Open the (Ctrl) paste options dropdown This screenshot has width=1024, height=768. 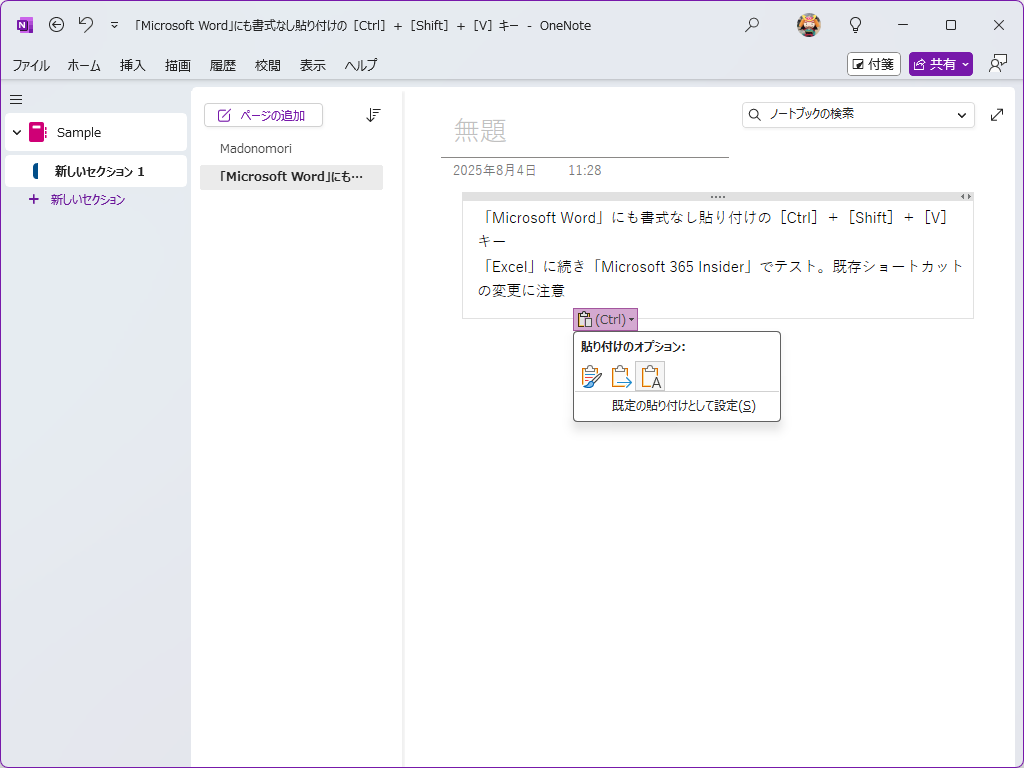[605, 319]
